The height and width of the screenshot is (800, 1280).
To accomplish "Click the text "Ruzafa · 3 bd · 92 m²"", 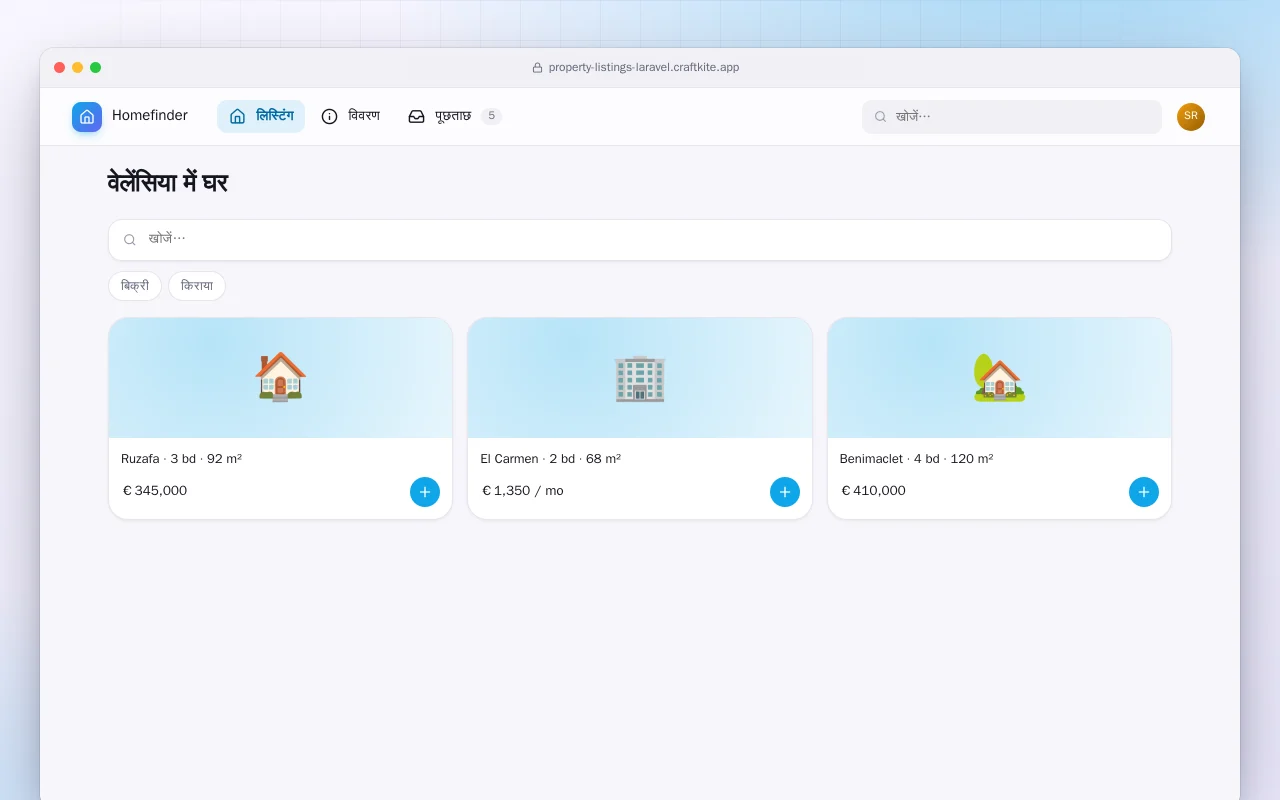I will click(x=181, y=459).
